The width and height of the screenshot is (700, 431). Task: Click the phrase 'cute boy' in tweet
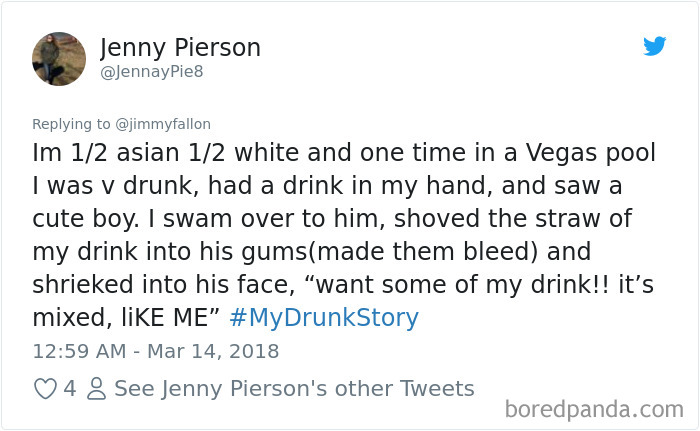pos(85,219)
